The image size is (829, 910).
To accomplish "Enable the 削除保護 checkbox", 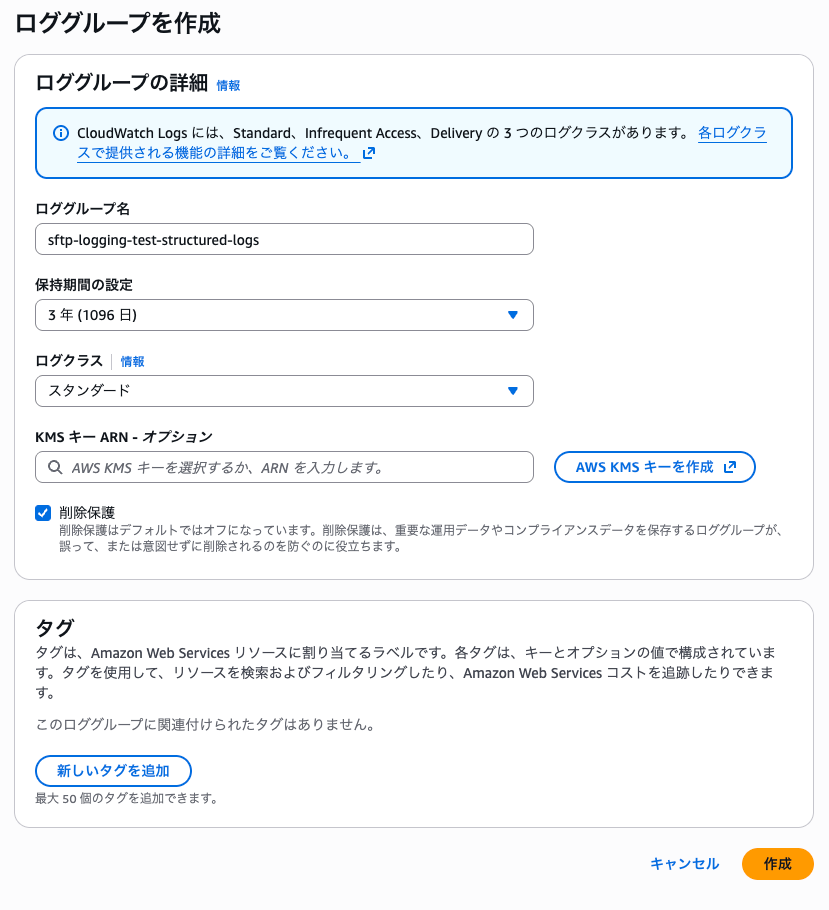I will pos(43,513).
